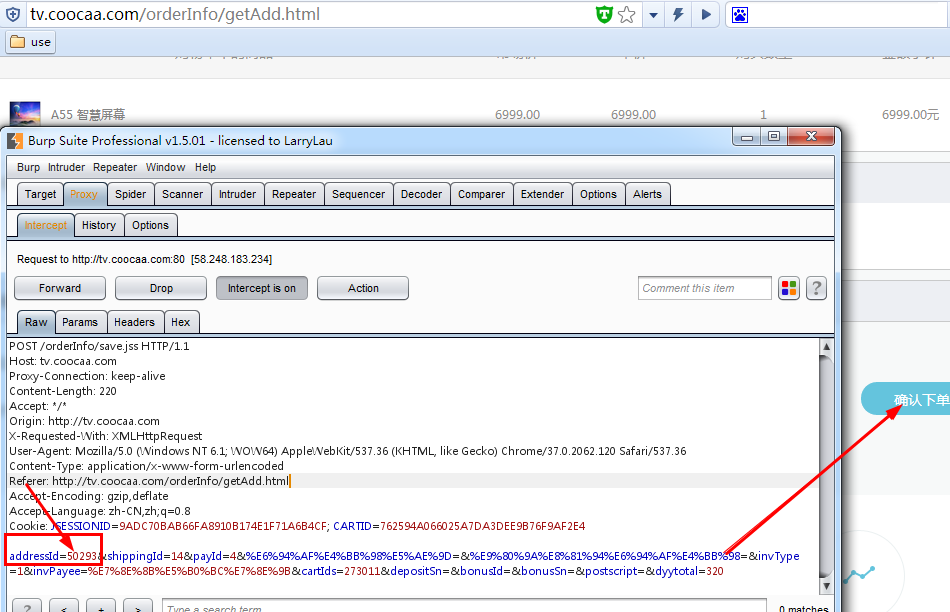Open the Burp menu
950x612 pixels.
point(28,167)
